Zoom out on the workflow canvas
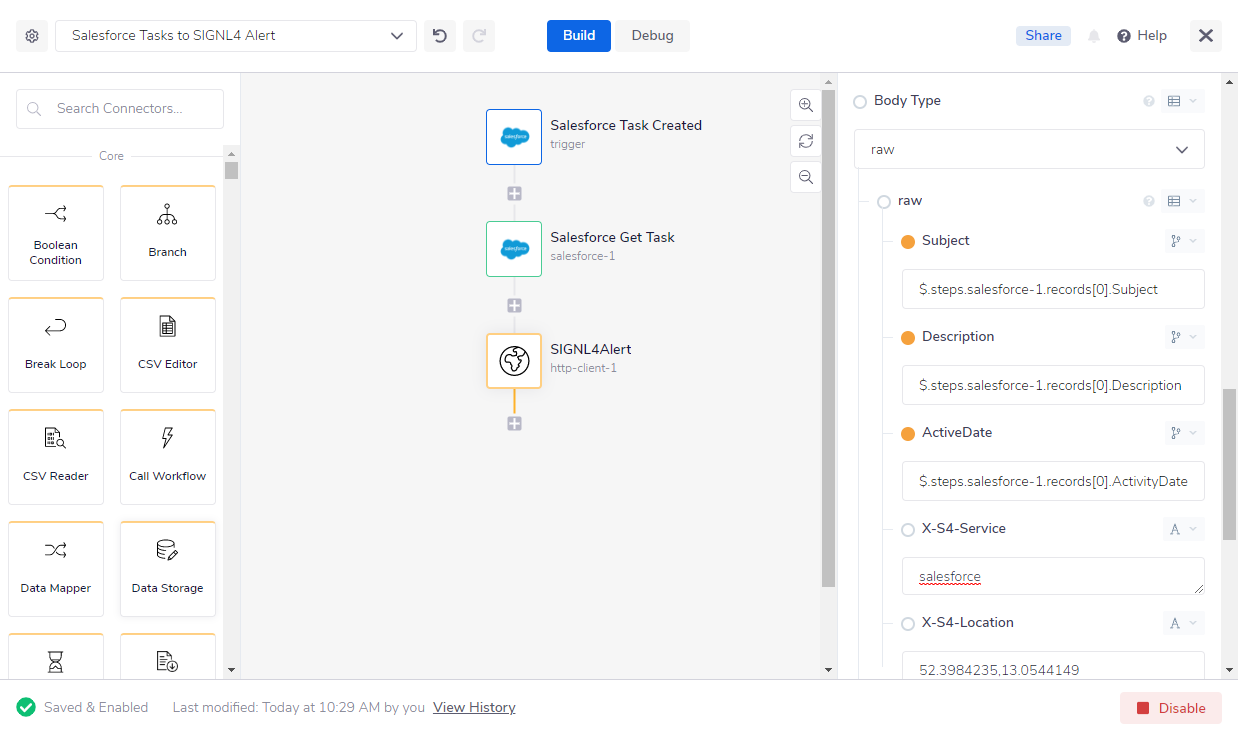The height and width of the screenshot is (736, 1238). click(x=806, y=177)
